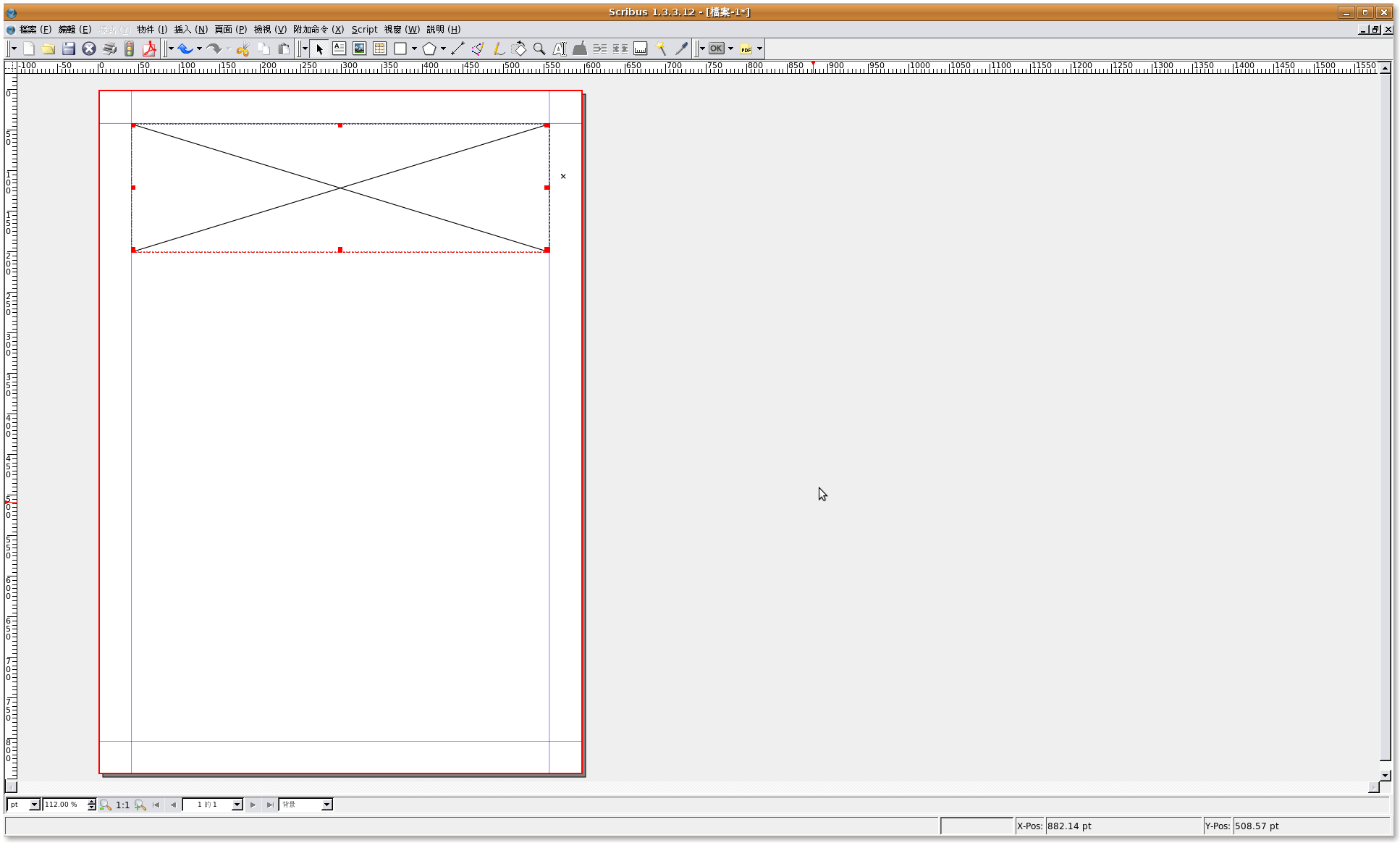
Task: Click the Insert Table tool
Action: point(379,49)
